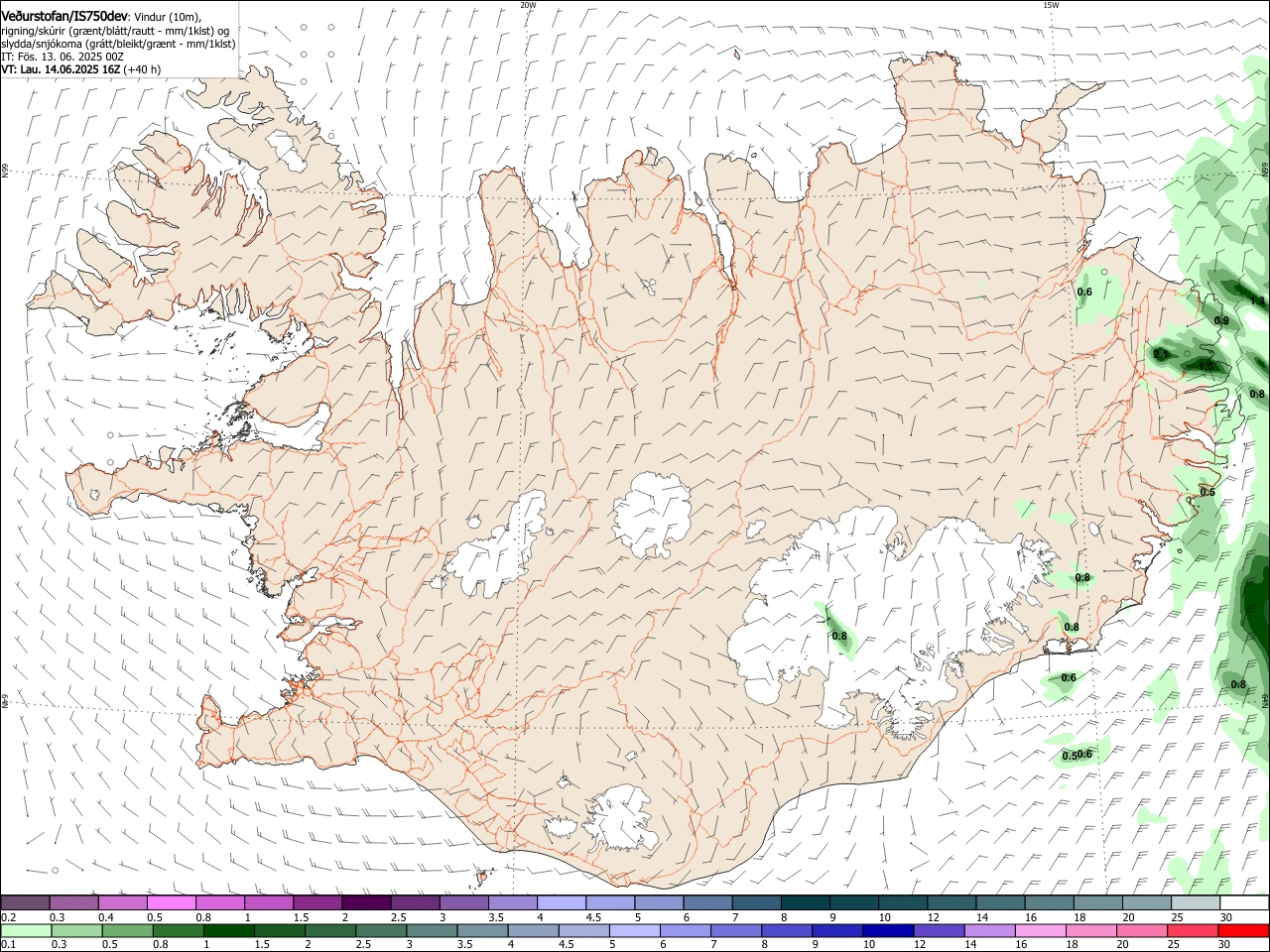Click the 20W longitude label
Screen dimensions: 1270x952
pos(528,5)
